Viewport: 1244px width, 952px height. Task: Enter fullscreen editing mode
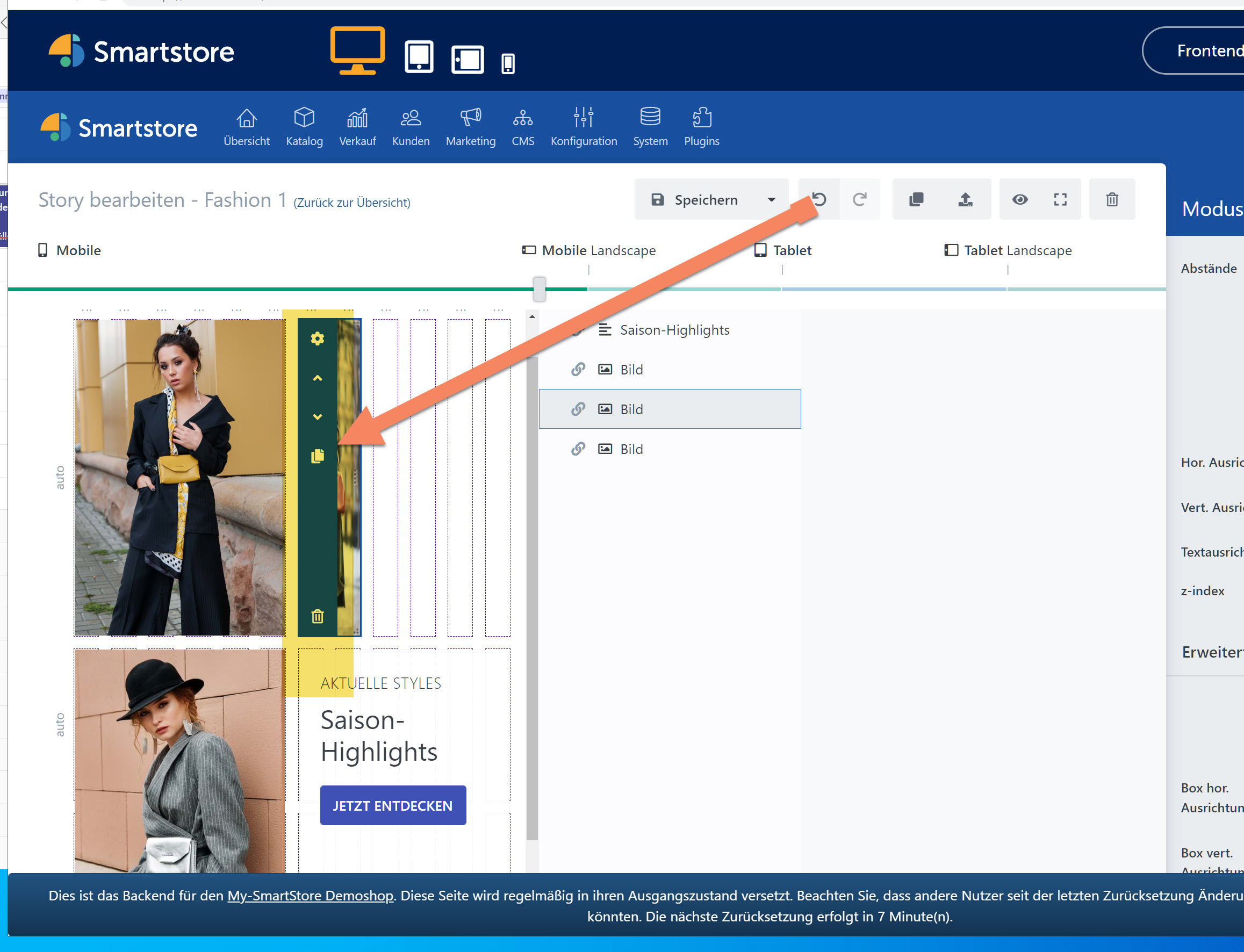pyautogui.click(x=1060, y=199)
